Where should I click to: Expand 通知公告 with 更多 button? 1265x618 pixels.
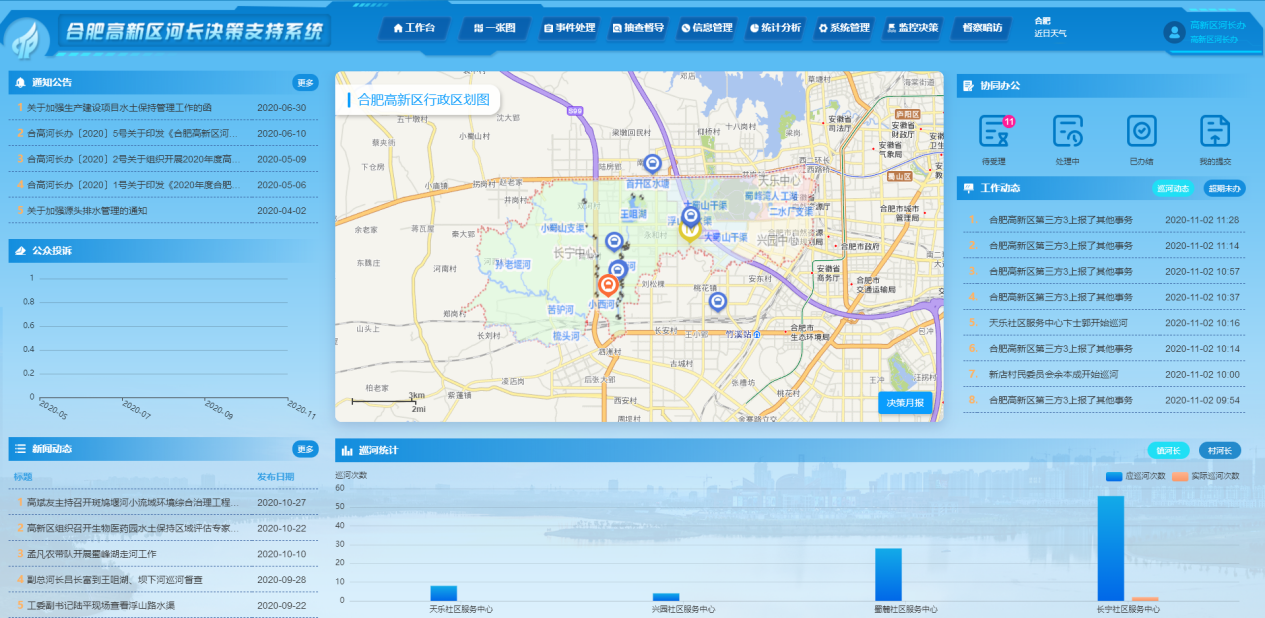[x=305, y=82]
